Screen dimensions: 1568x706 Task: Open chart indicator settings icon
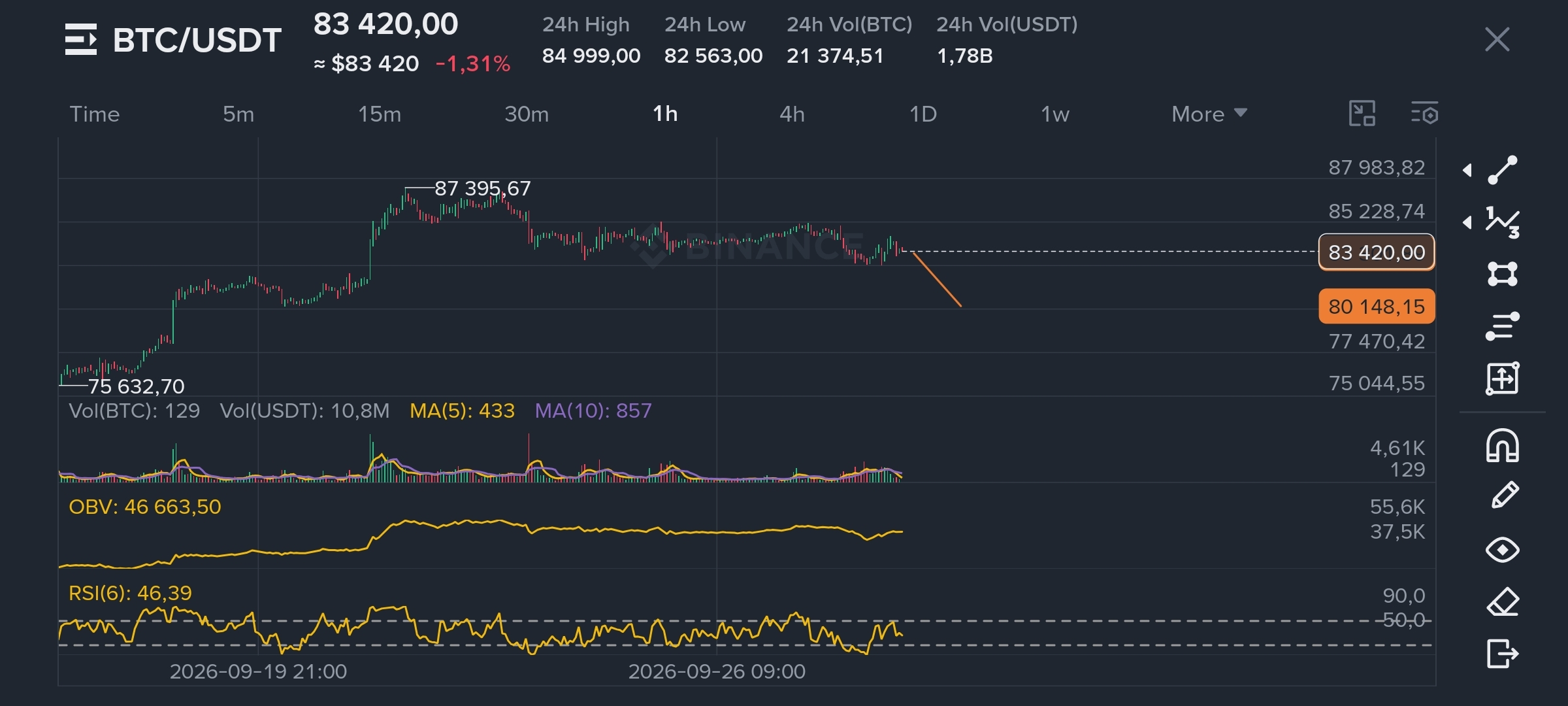pos(1424,114)
